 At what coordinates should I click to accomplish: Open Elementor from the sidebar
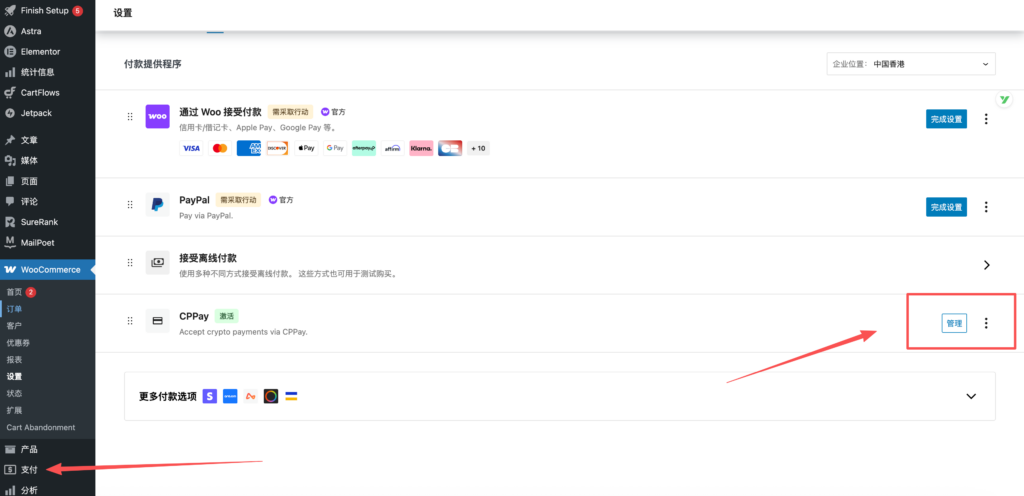click(40, 51)
